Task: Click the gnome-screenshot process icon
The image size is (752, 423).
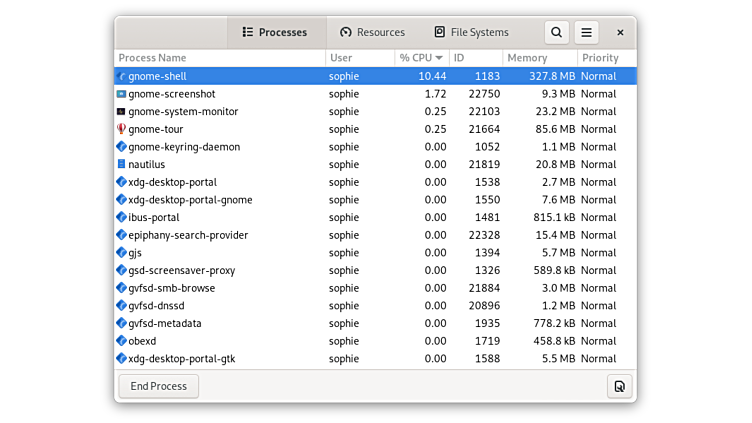Action: [x=121, y=94]
